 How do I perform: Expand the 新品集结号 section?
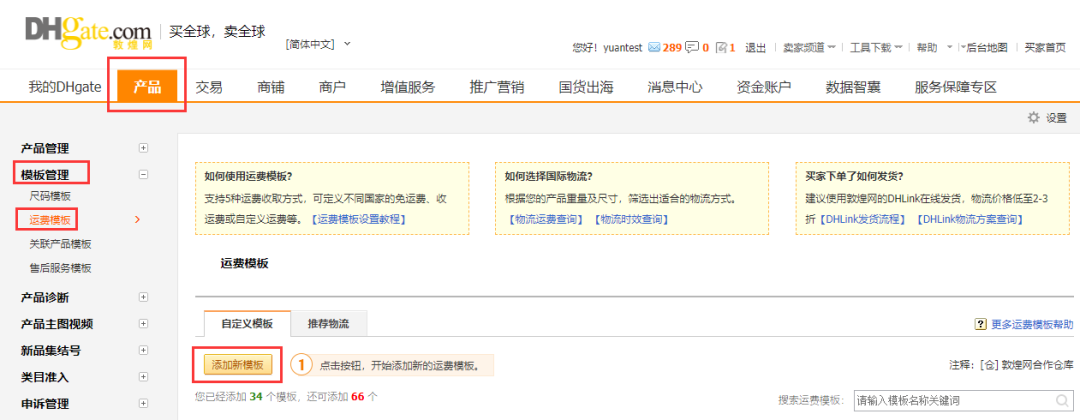click(x=143, y=350)
